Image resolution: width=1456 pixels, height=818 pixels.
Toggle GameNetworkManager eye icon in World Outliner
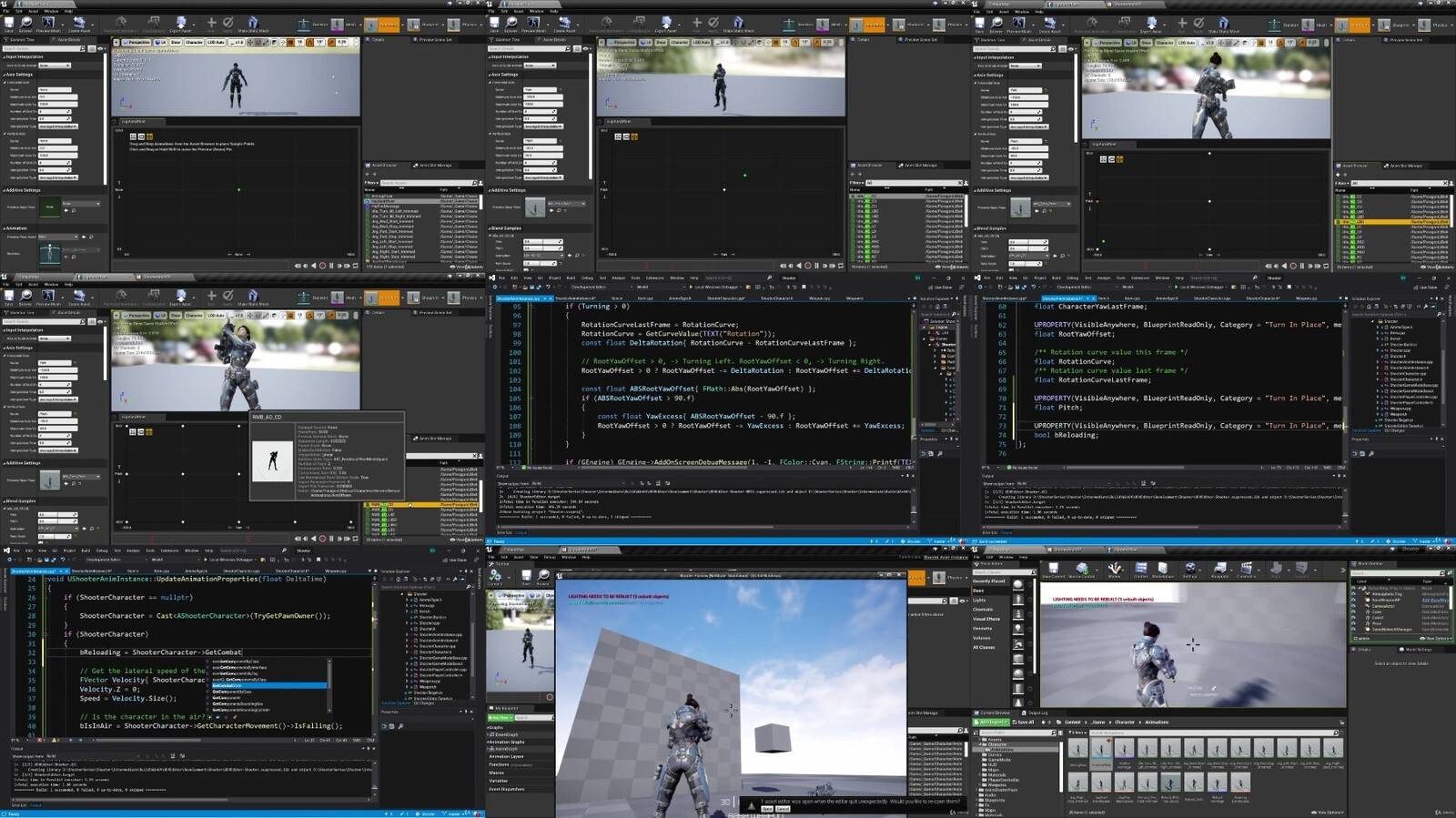1353,629
